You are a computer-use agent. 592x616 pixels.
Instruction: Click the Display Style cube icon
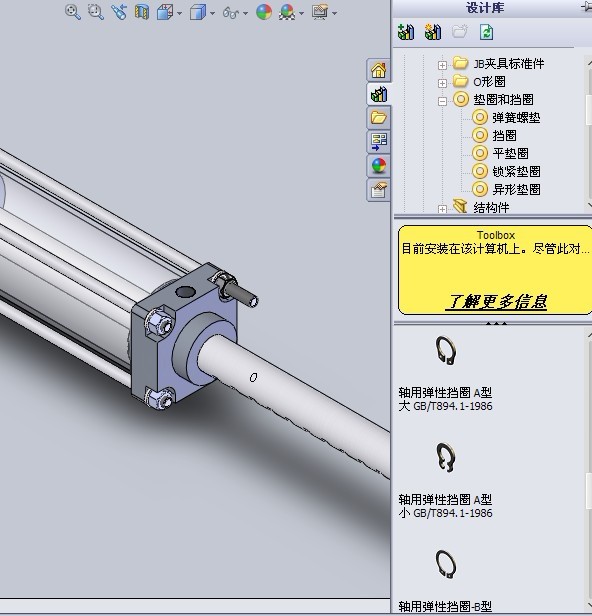[x=198, y=12]
